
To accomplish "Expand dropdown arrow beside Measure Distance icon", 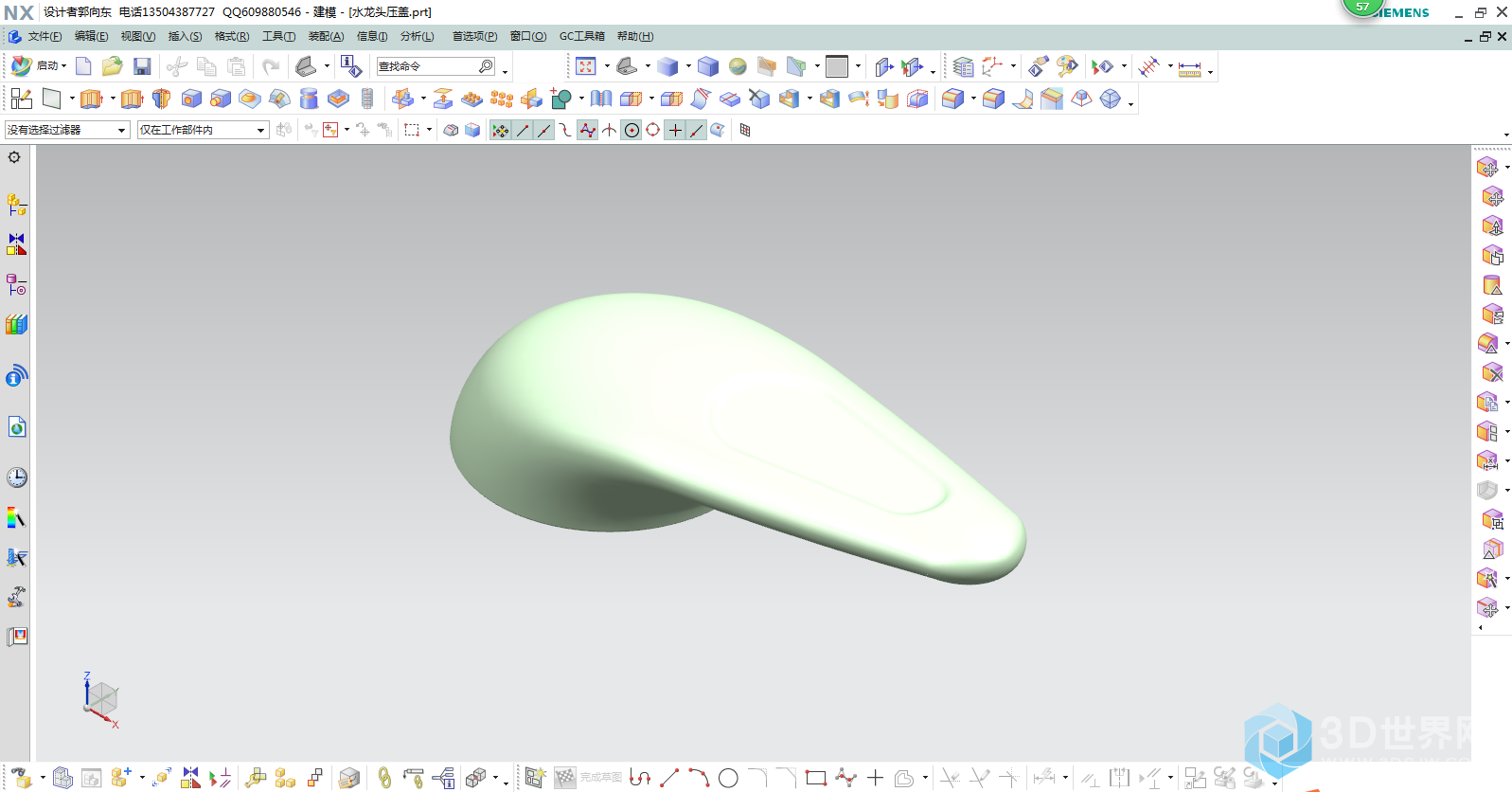I will (1210, 70).
